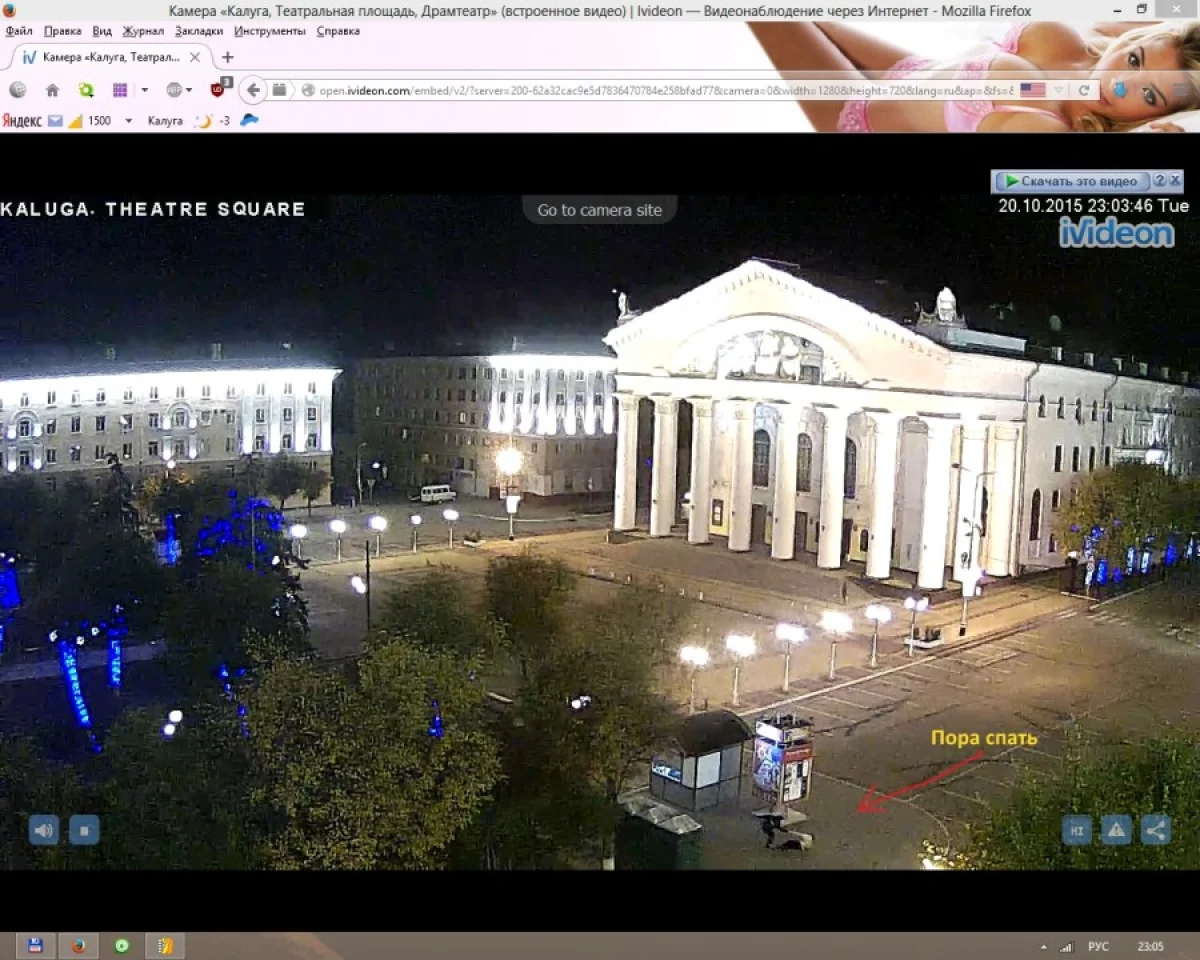Mute the camera sound with speaker button

click(43, 829)
